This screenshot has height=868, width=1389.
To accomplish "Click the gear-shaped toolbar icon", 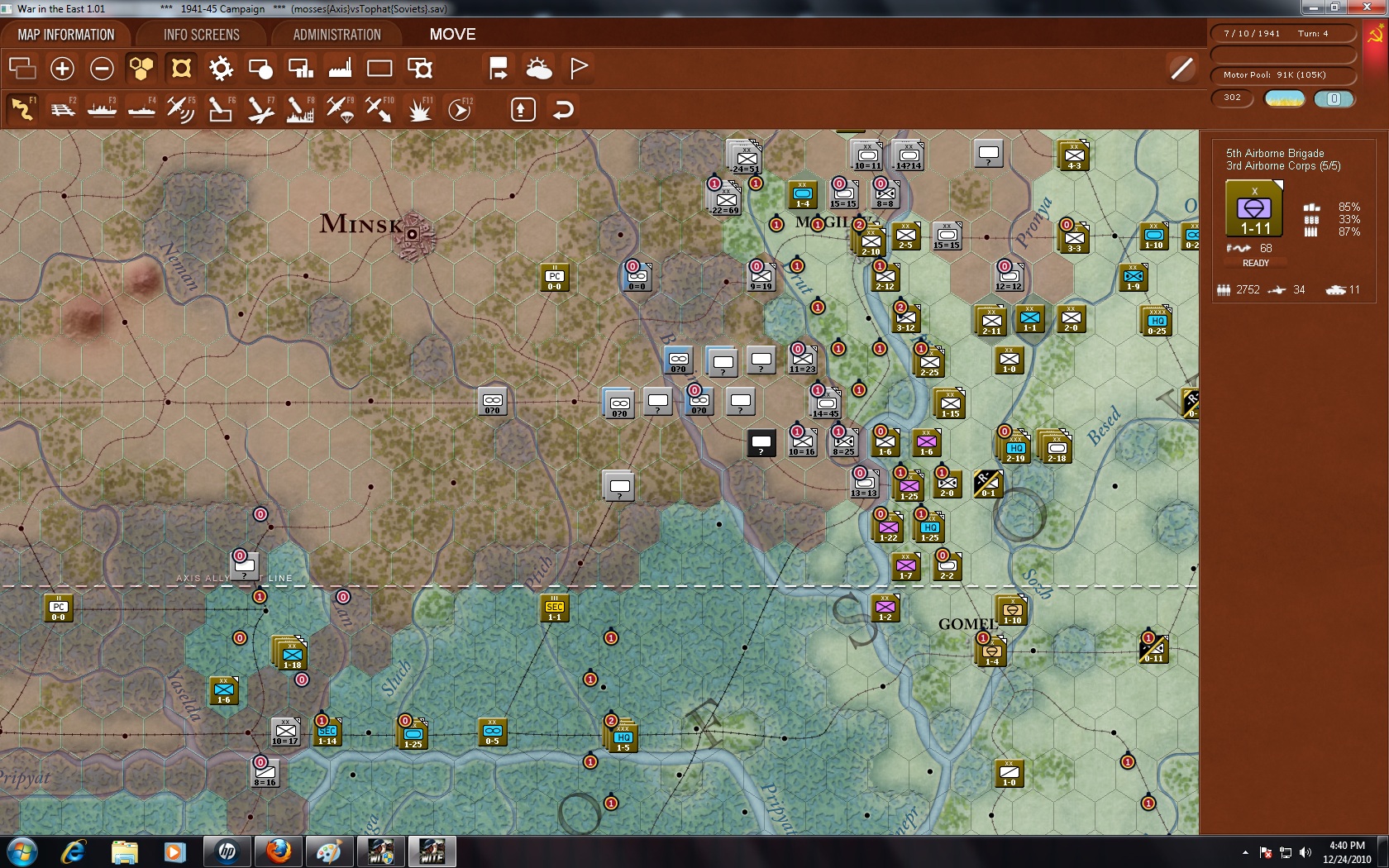I will coord(221,69).
